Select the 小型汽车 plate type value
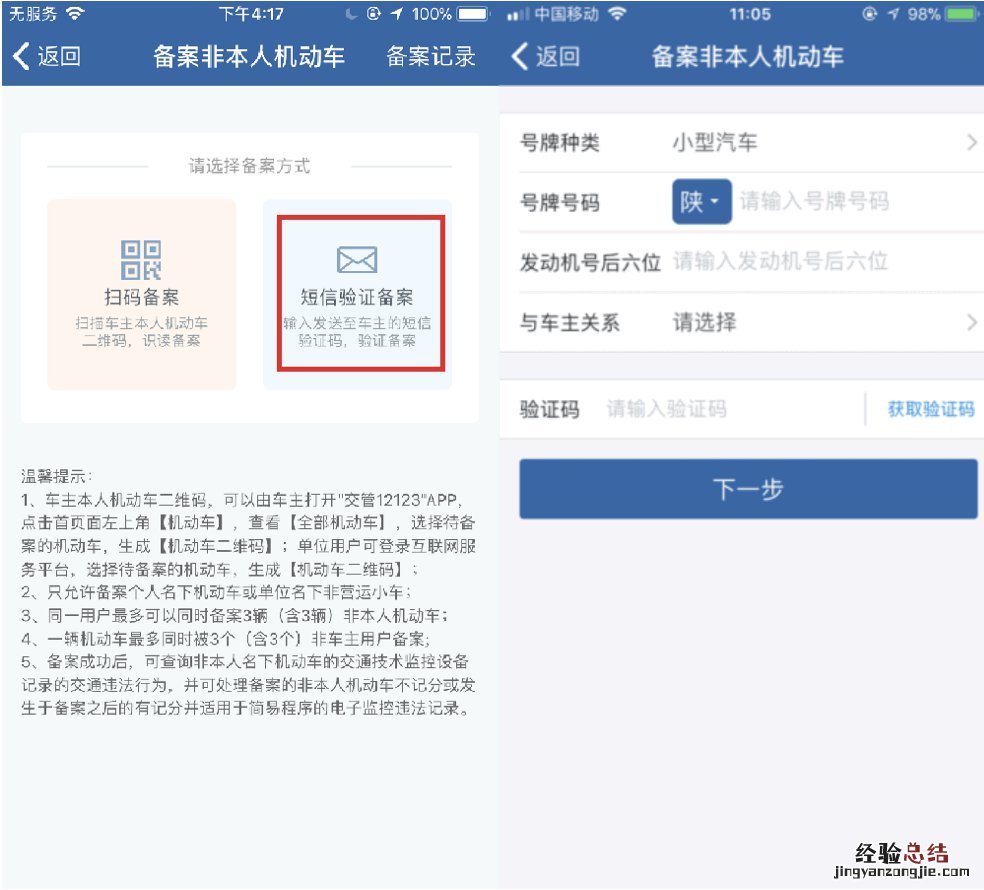 pos(714,143)
